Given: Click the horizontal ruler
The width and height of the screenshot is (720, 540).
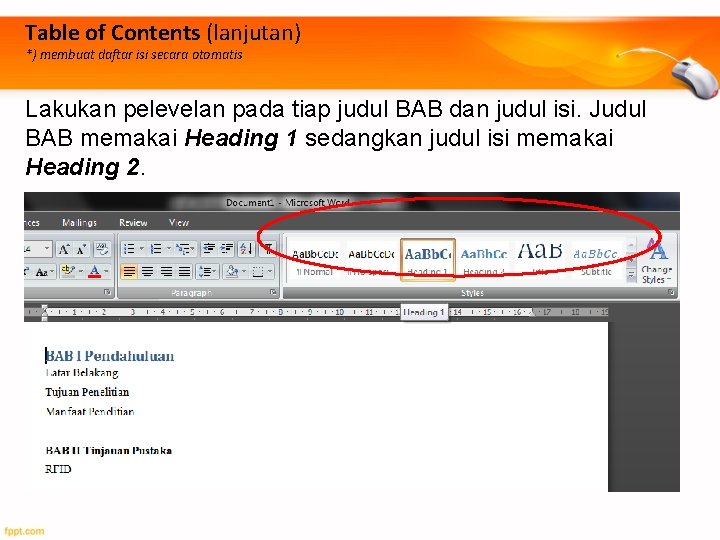Looking at the screenshot, I should [x=316, y=312].
